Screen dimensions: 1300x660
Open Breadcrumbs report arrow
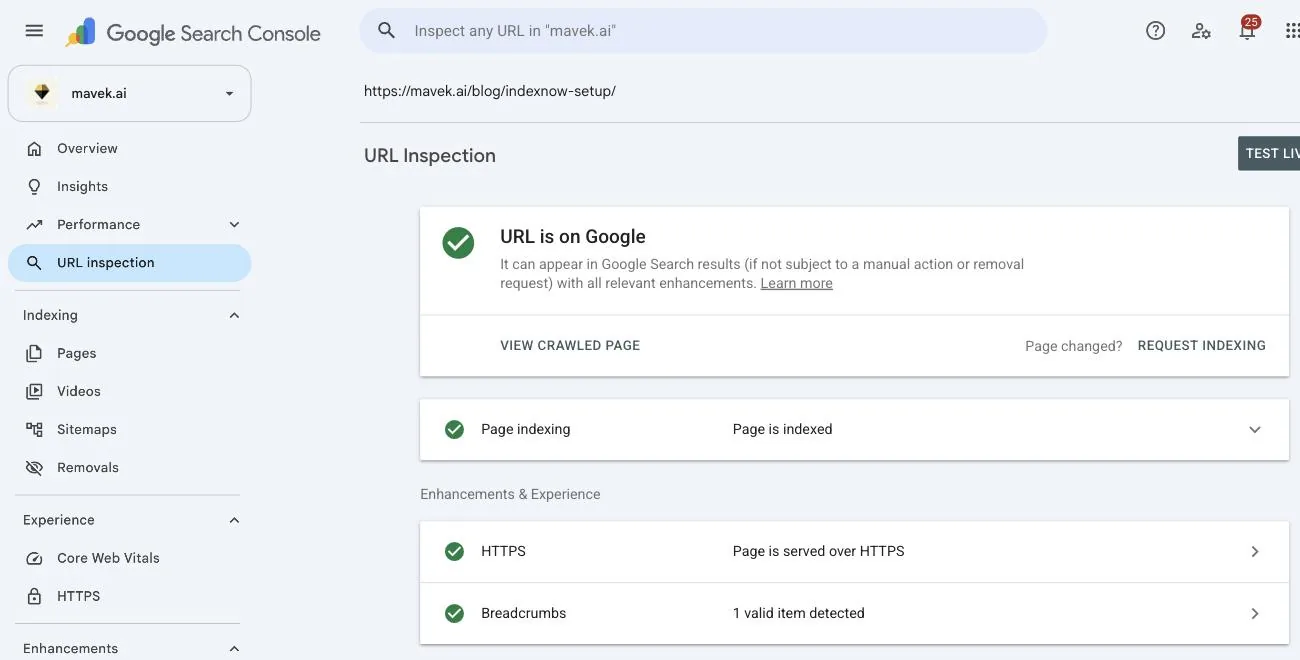click(1255, 613)
